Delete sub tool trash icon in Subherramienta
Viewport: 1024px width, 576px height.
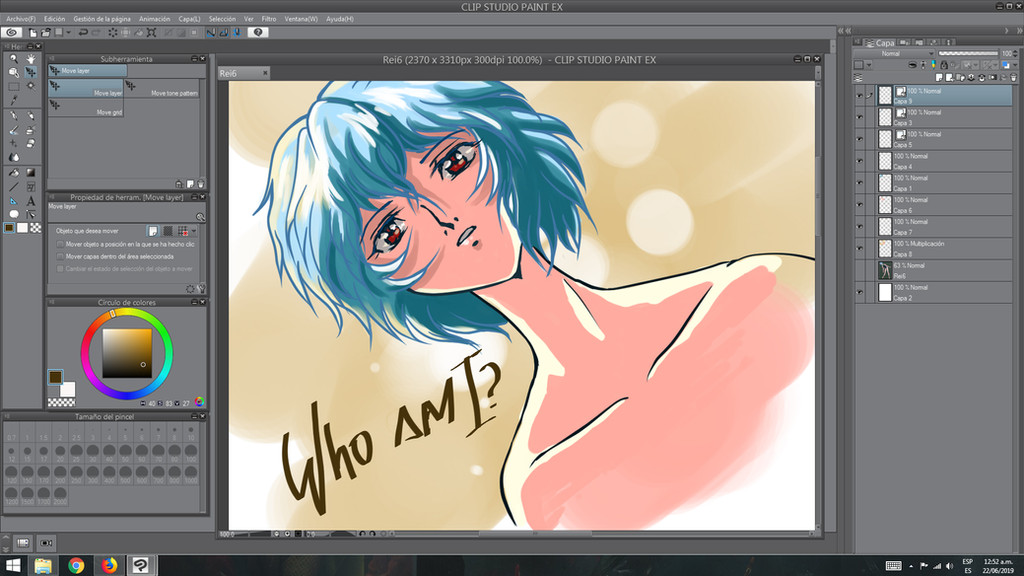(201, 184)
